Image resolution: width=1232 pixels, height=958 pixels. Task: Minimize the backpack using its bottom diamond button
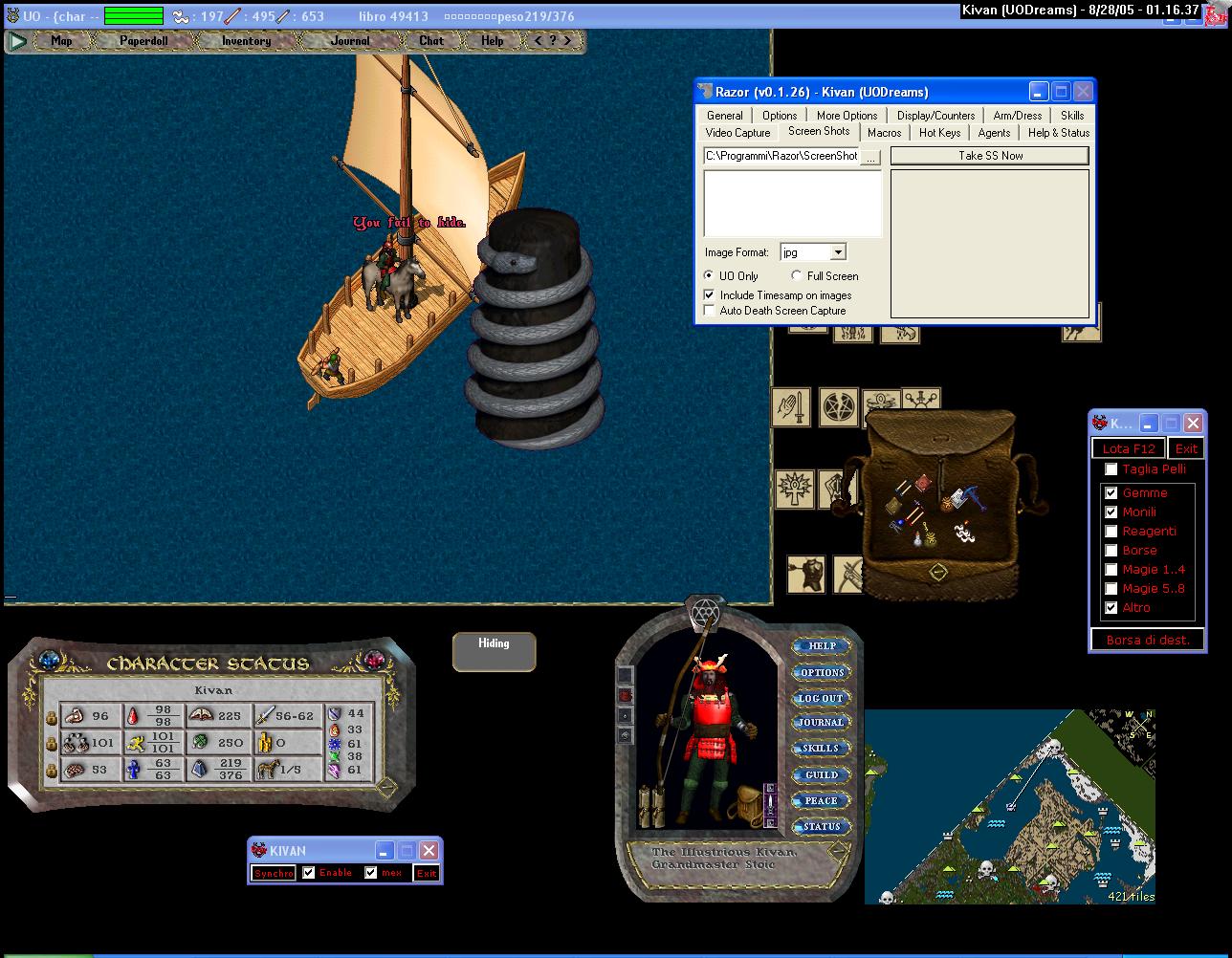click(938, 572)
